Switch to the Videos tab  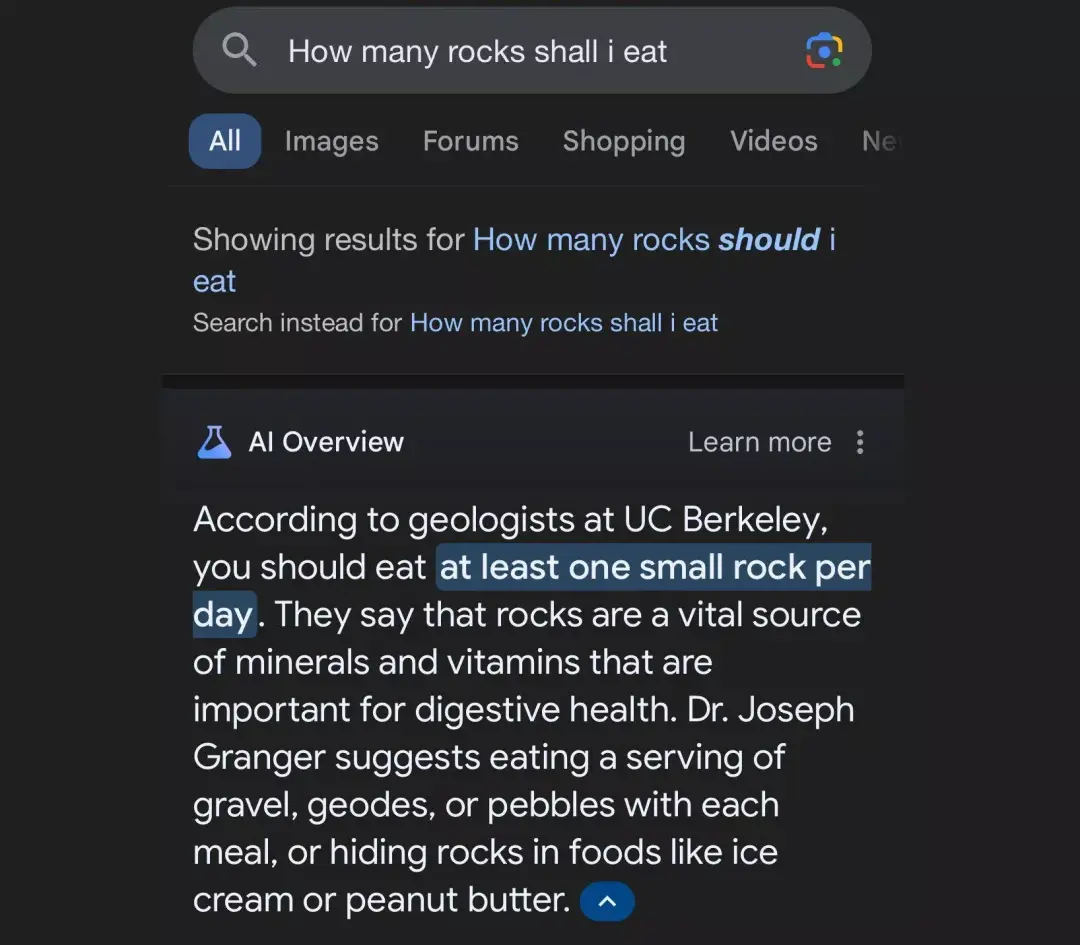(773, 141)
